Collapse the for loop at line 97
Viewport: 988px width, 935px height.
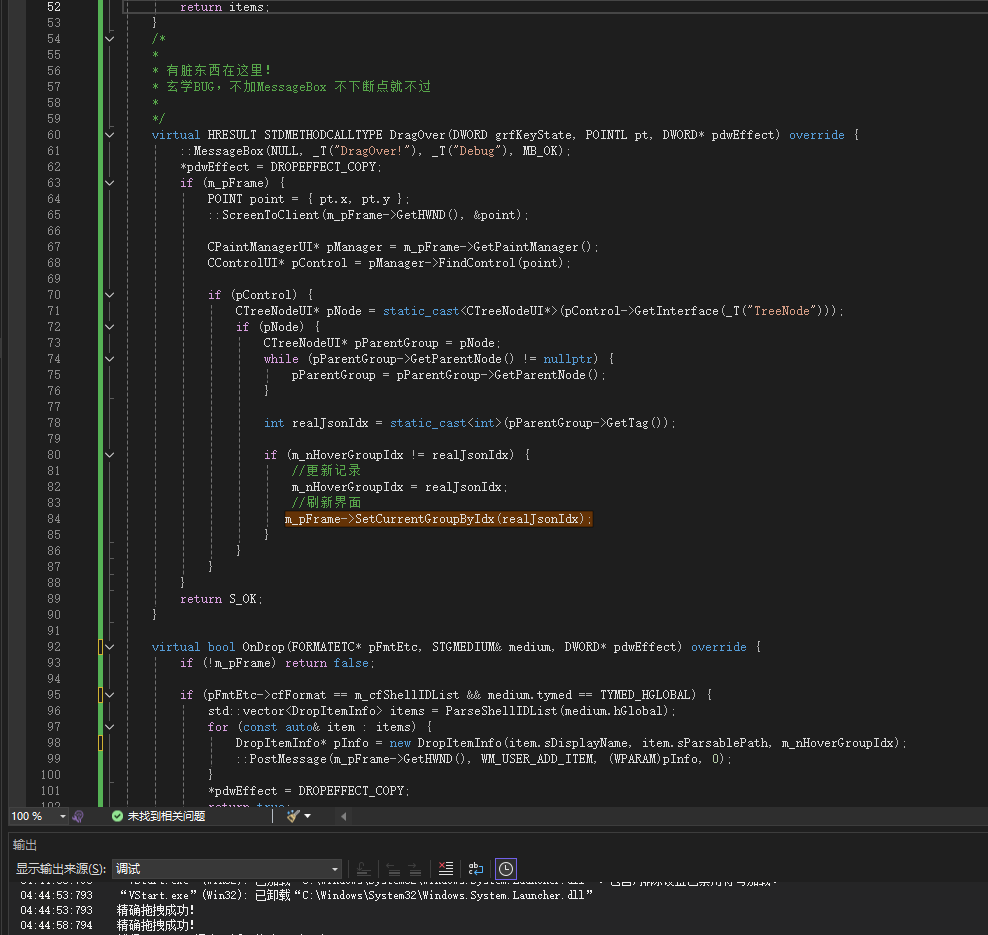110,727
